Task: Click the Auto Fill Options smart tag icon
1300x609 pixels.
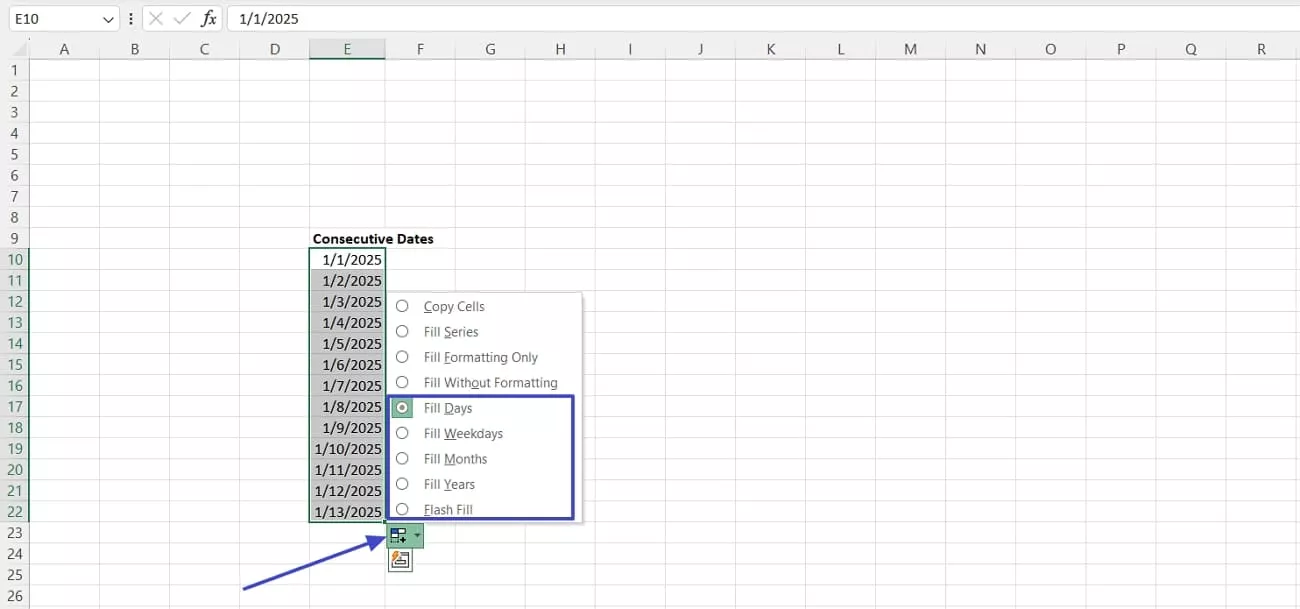Action: [398, 534]
